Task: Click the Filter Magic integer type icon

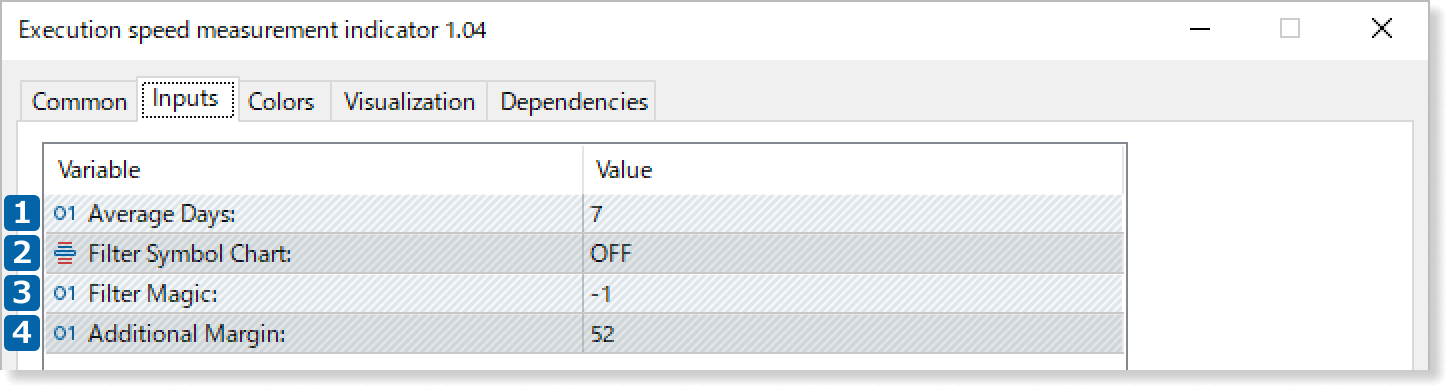Action: (x=65, y=294)
